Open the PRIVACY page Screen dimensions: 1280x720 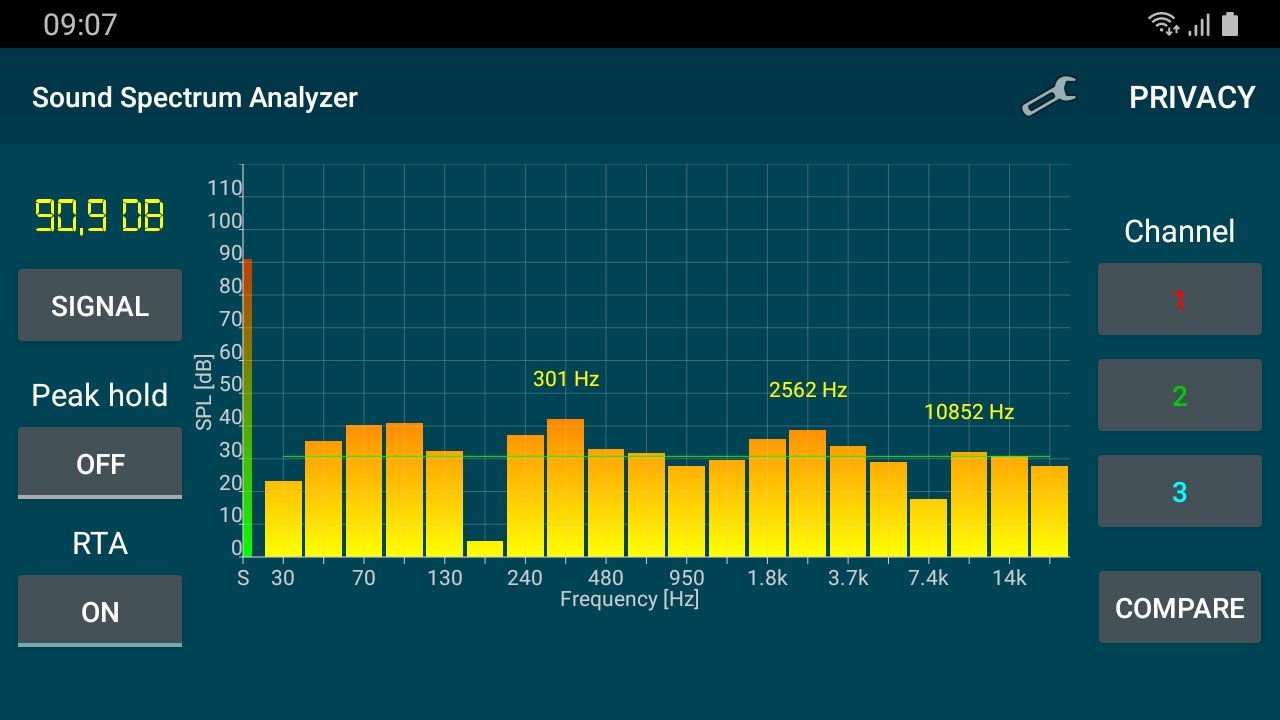[x=1192, y=97]
